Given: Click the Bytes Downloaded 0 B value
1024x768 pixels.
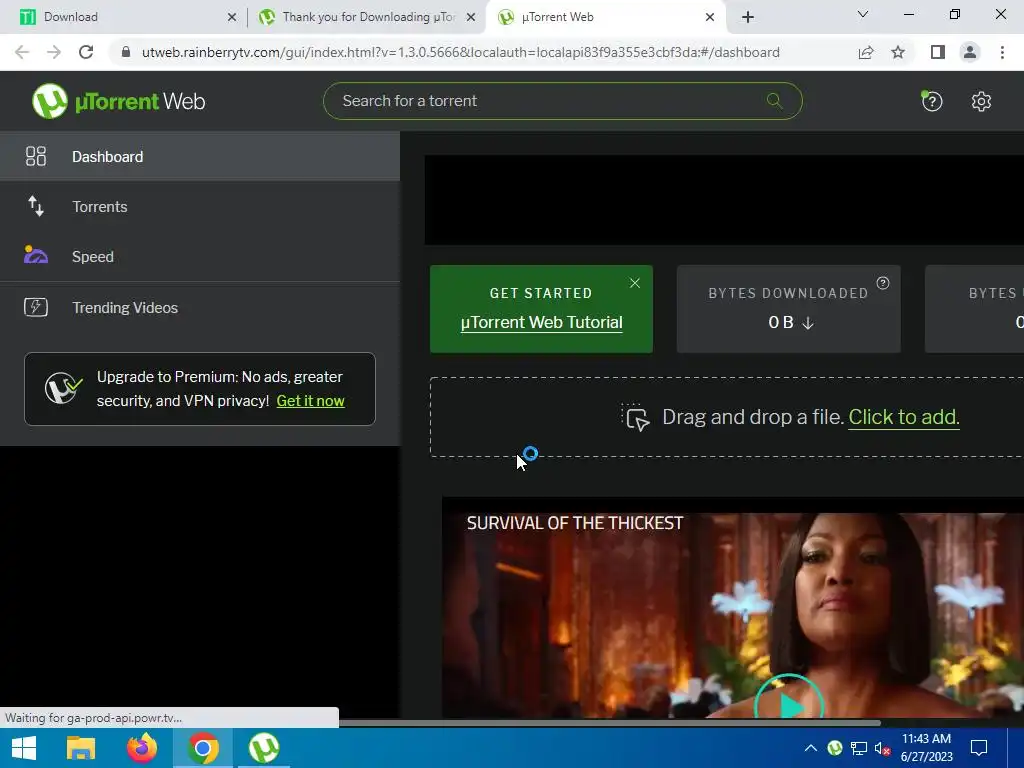Looking at the screenshot, I should tap(790, 323).
